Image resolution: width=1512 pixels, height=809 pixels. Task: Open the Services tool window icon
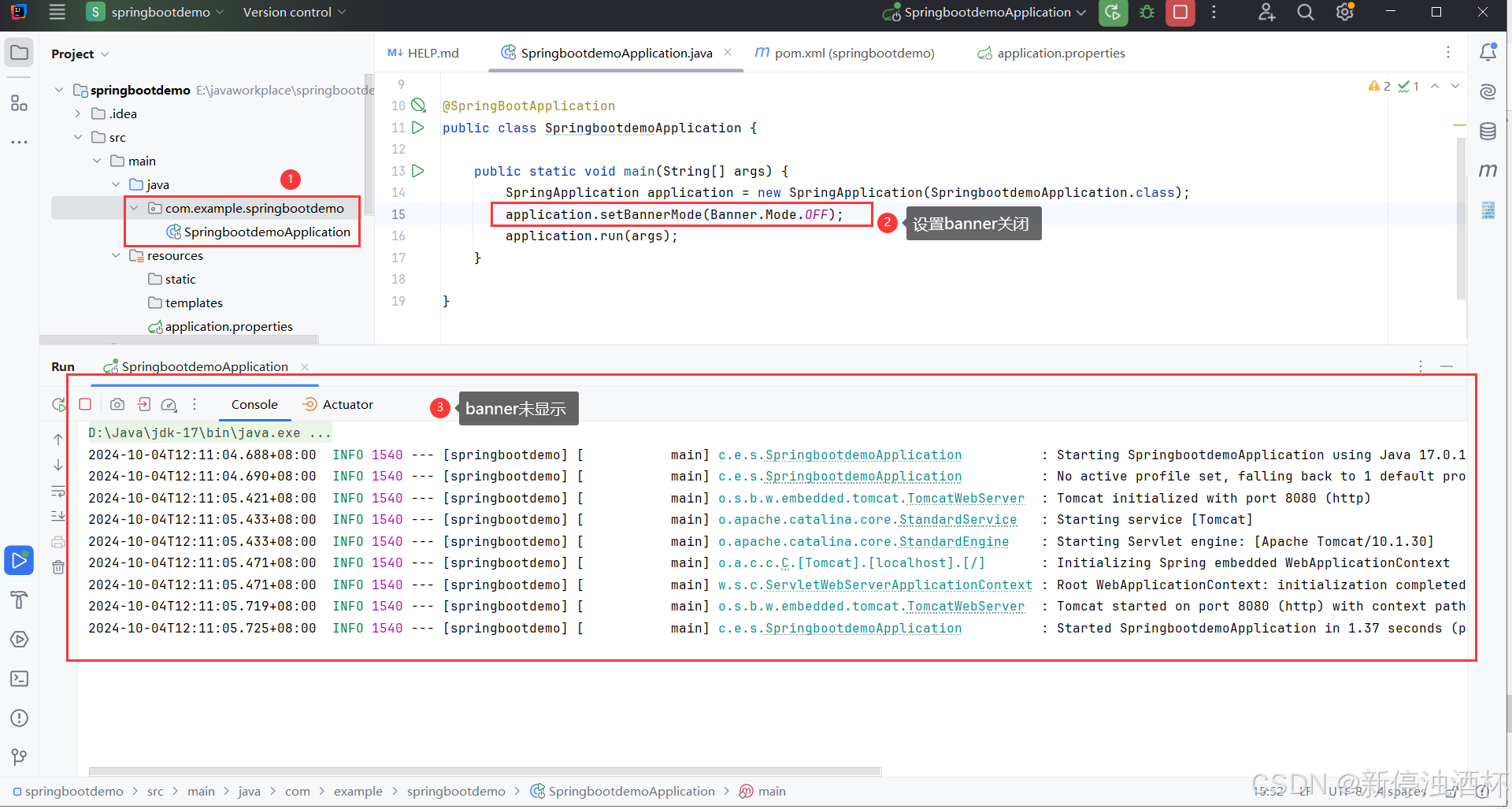click(20, 639)
